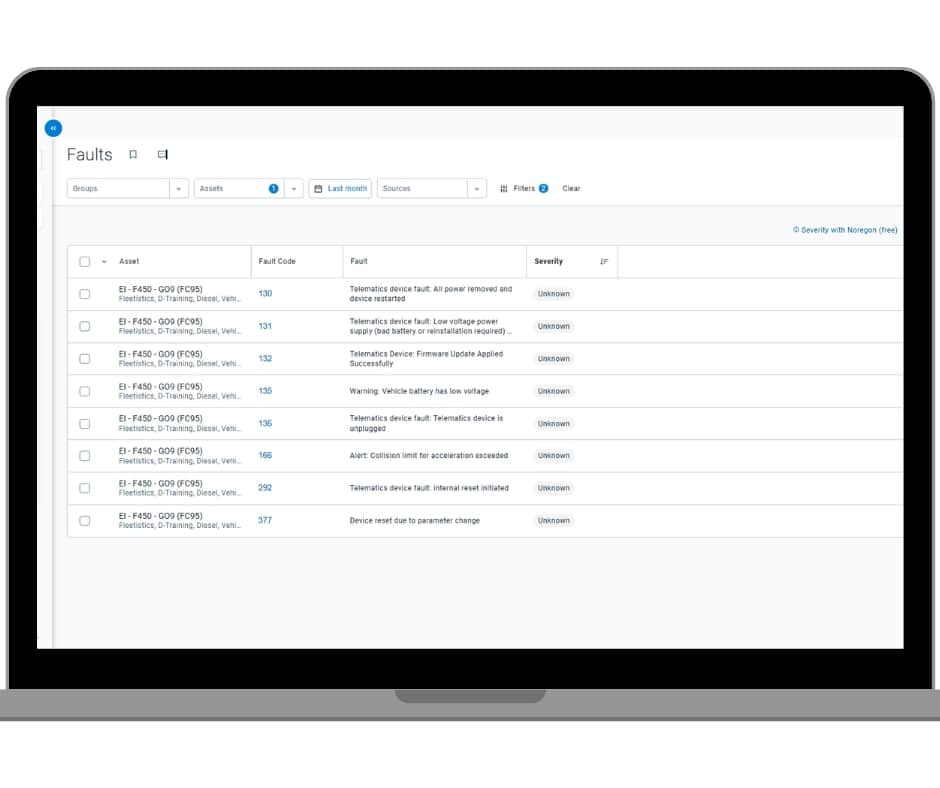Collapse the sidebar with the blue chevron button
The image size is (940, 788).
tap(53, 128)
